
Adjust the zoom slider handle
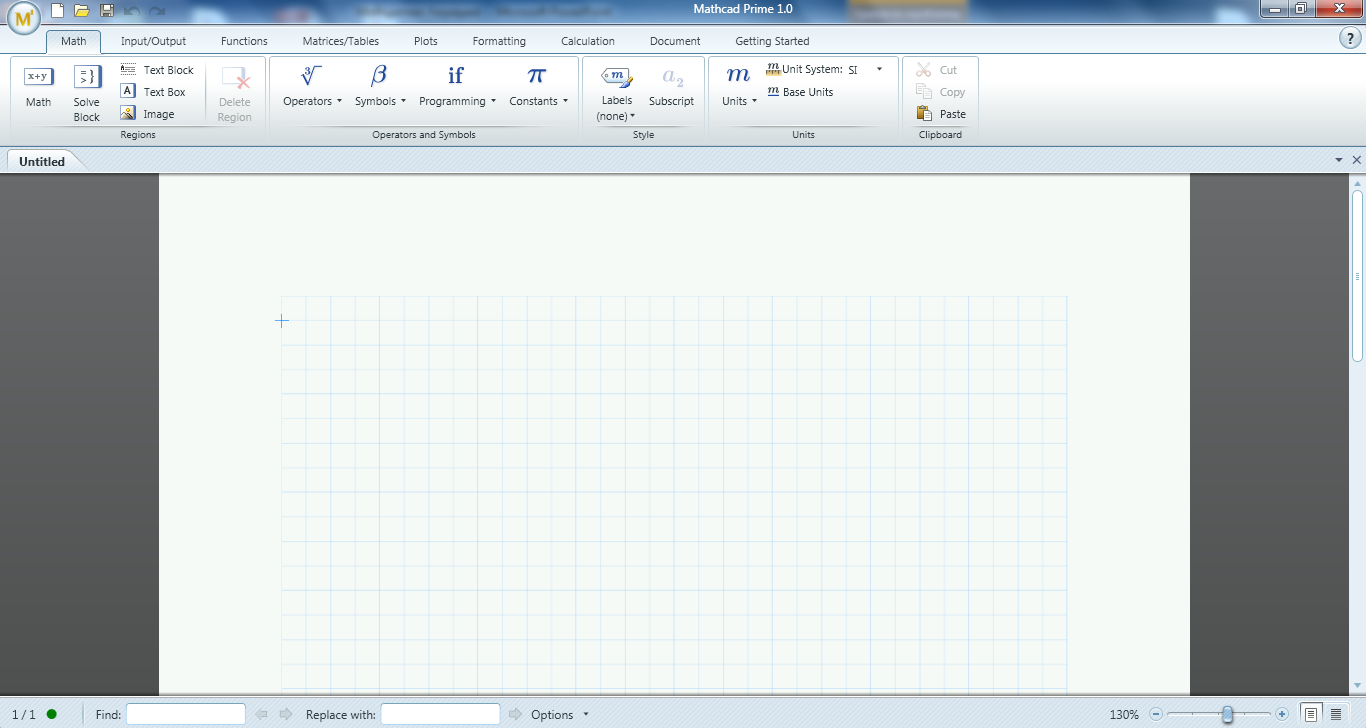[1227, 714]
